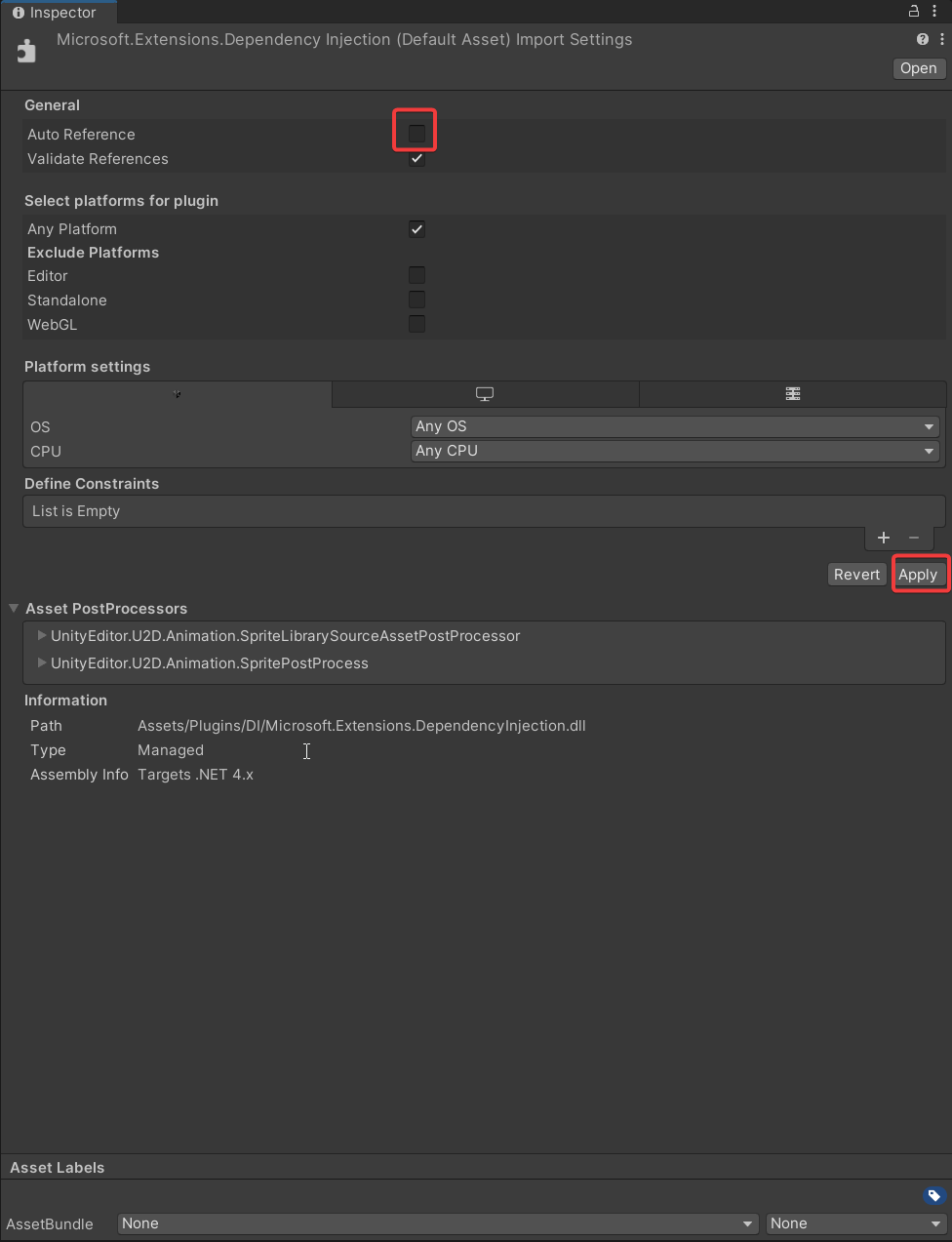Click the Define Constraints heading
The width and height of the screenshot is (952, 1242).
(x=92, y=484)
